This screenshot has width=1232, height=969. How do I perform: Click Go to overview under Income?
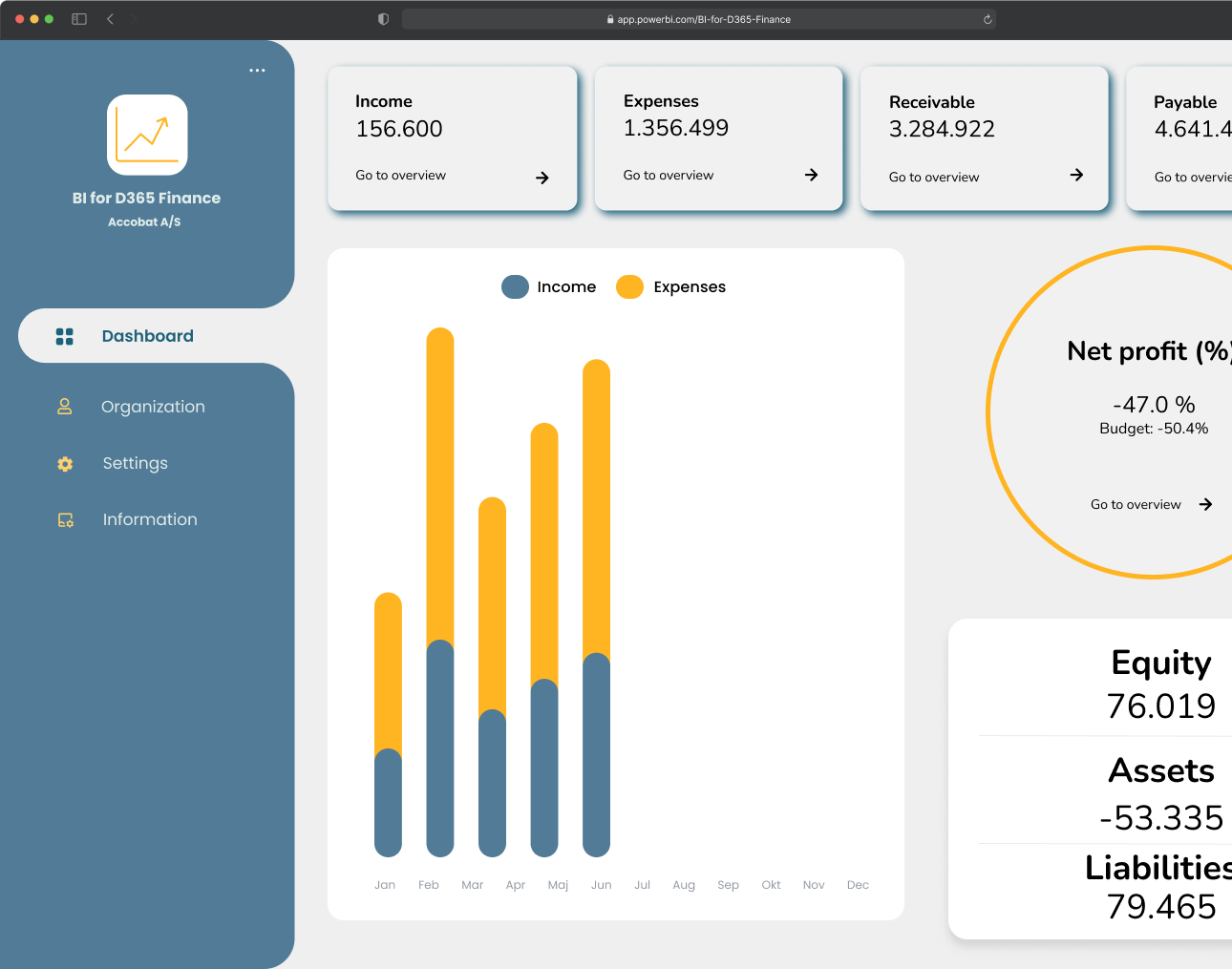coord(400,176)
